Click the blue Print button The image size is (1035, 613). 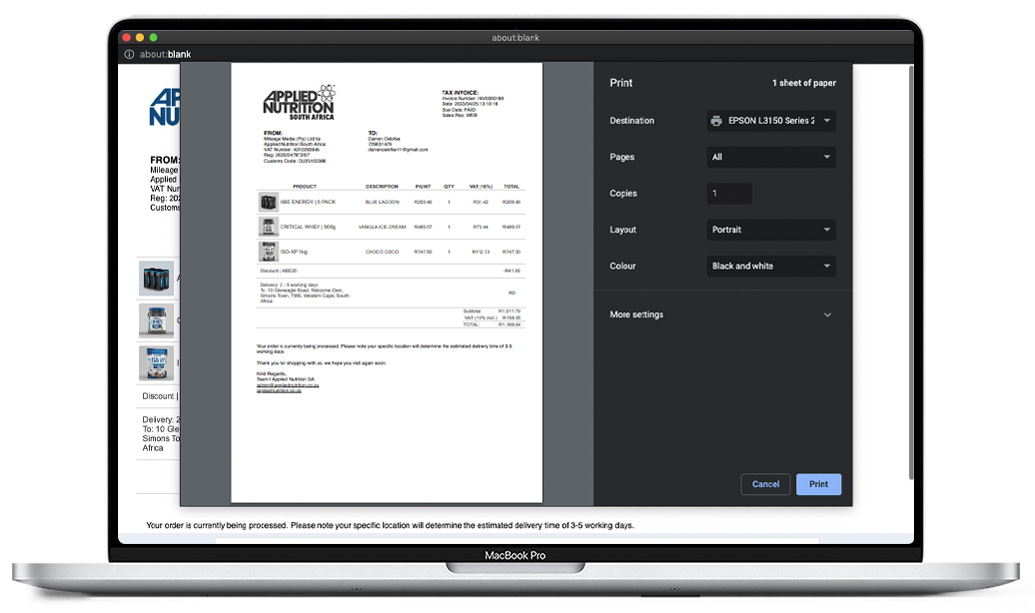818,484
